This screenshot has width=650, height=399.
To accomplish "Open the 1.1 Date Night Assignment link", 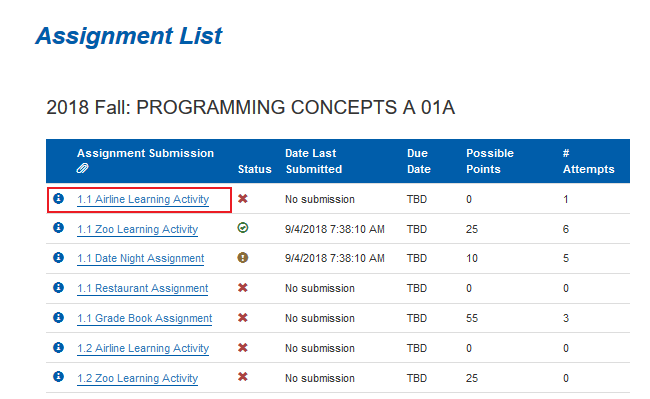I will 141,259.
